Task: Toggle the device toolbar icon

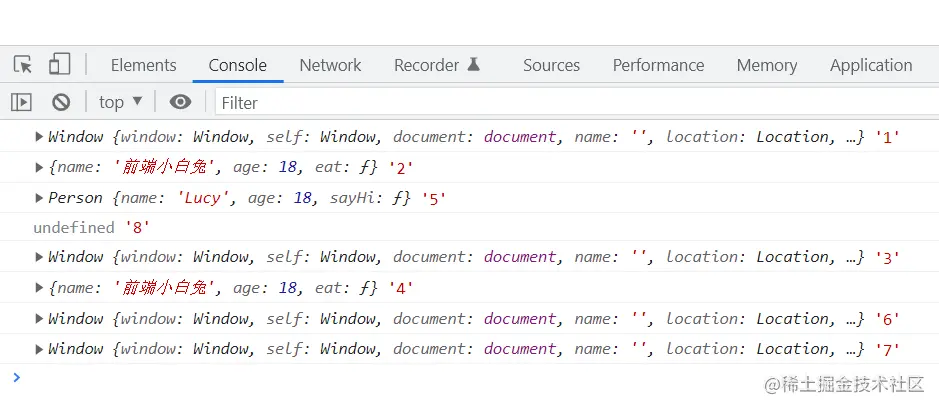Action: [x=59, y=65]
